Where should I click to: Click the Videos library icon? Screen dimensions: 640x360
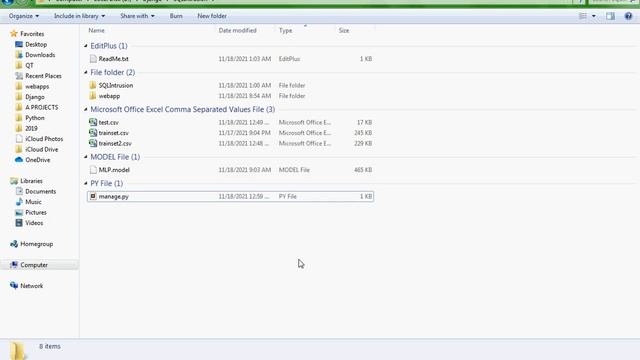point(19,223)
